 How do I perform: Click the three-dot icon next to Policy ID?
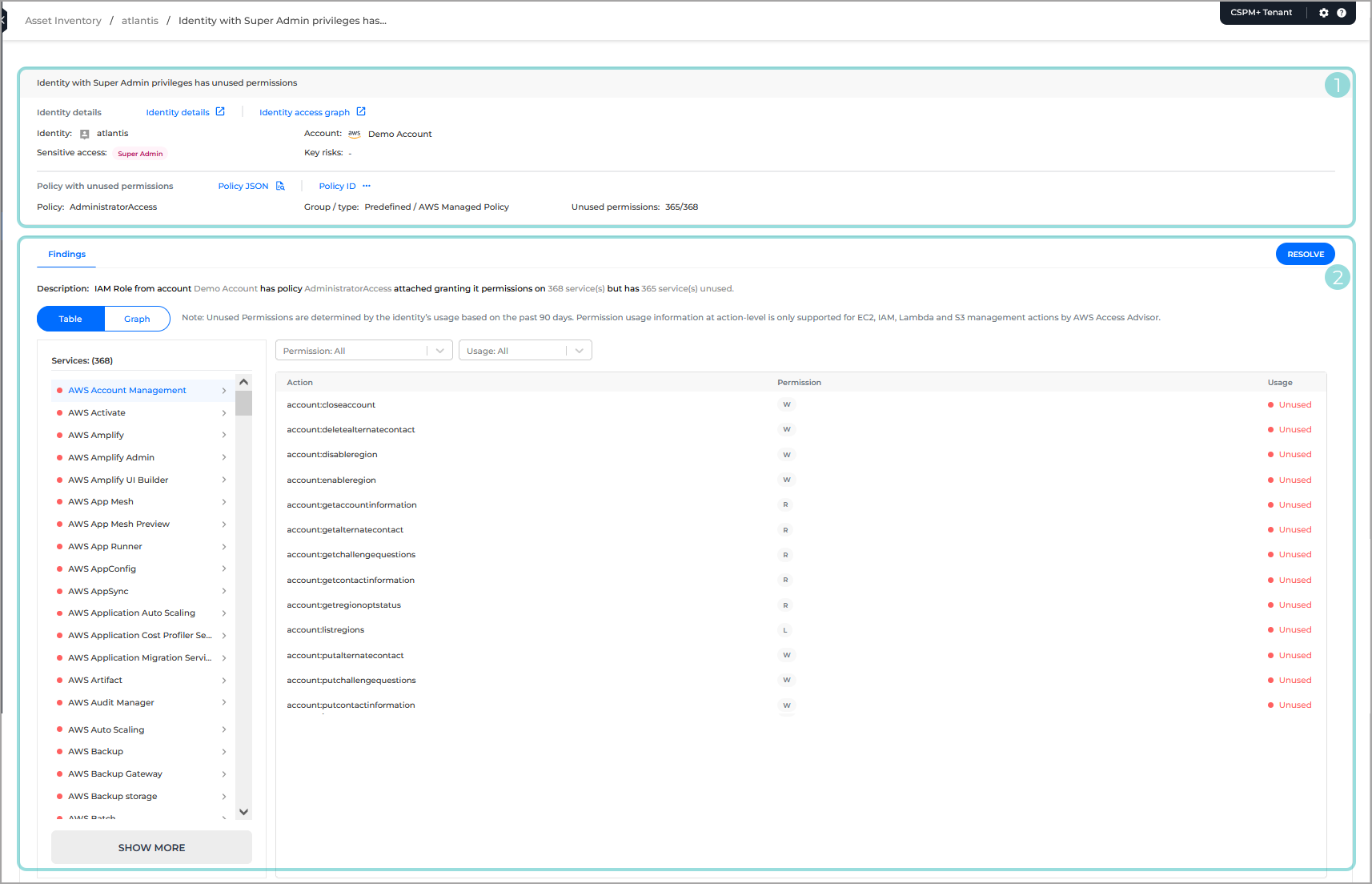point(367,185)
